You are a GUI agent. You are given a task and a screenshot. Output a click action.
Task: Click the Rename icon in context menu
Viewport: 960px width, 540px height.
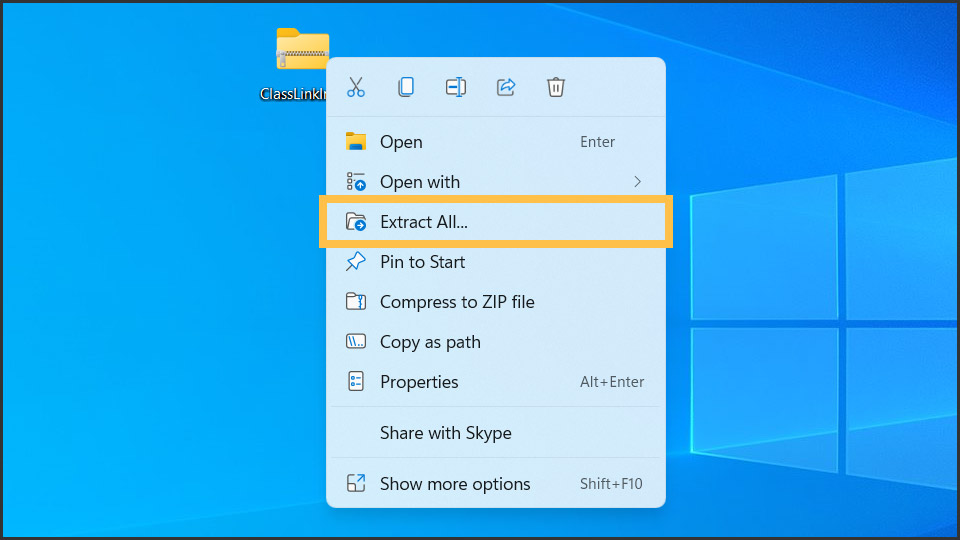click(456, 87)
